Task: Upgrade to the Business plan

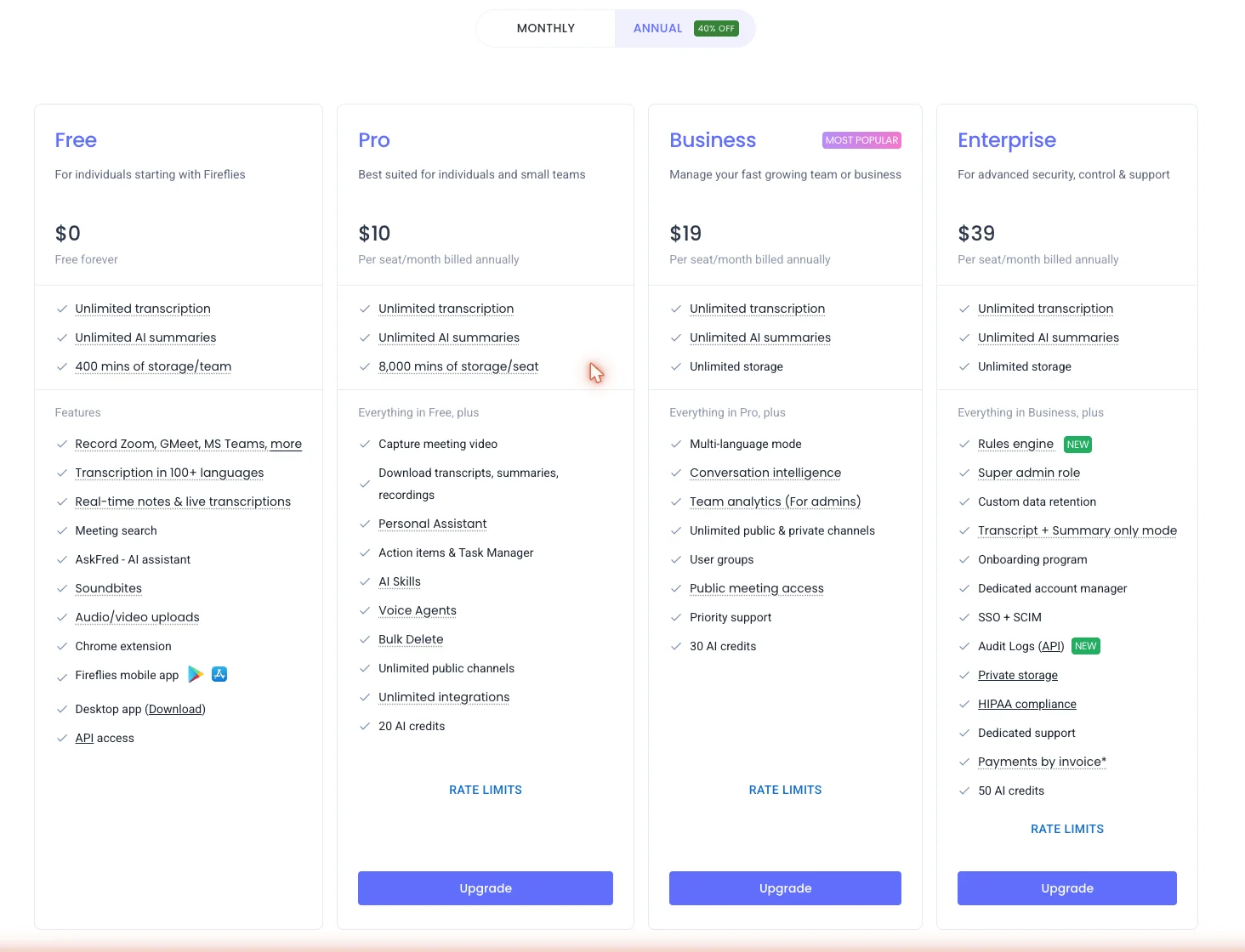Action: (785, 888)
